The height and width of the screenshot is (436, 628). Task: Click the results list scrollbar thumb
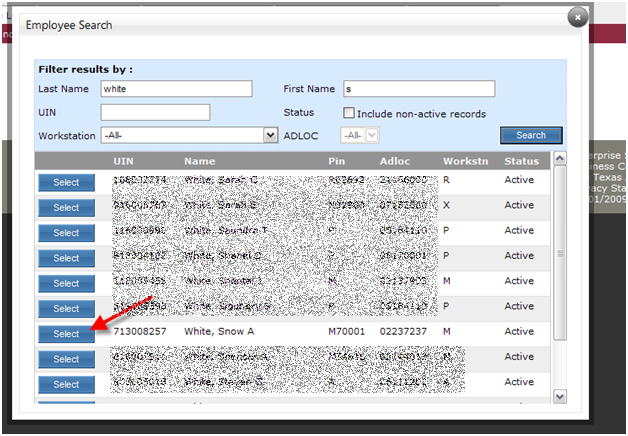559,250
